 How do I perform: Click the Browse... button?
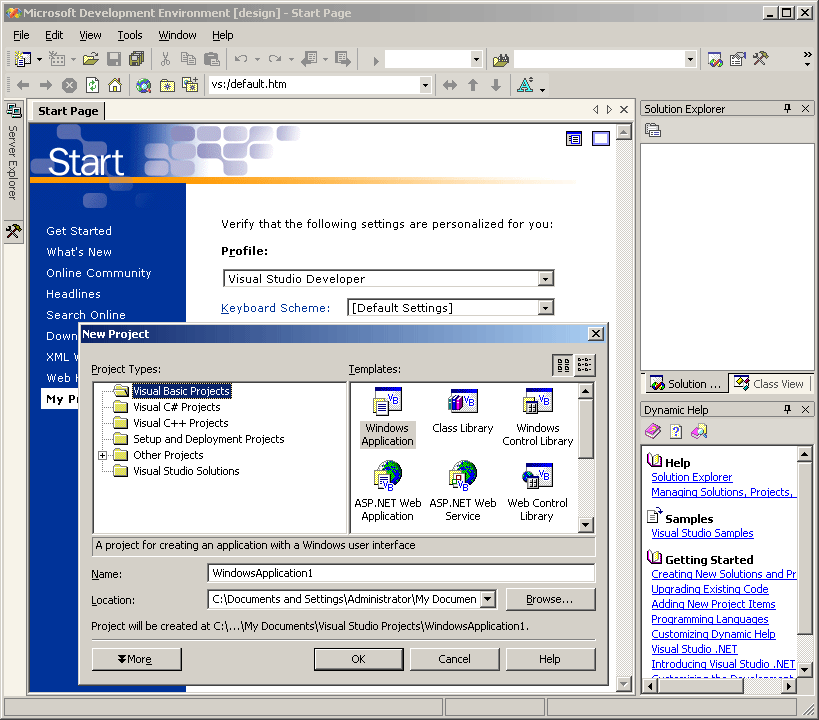coord(550,599)
